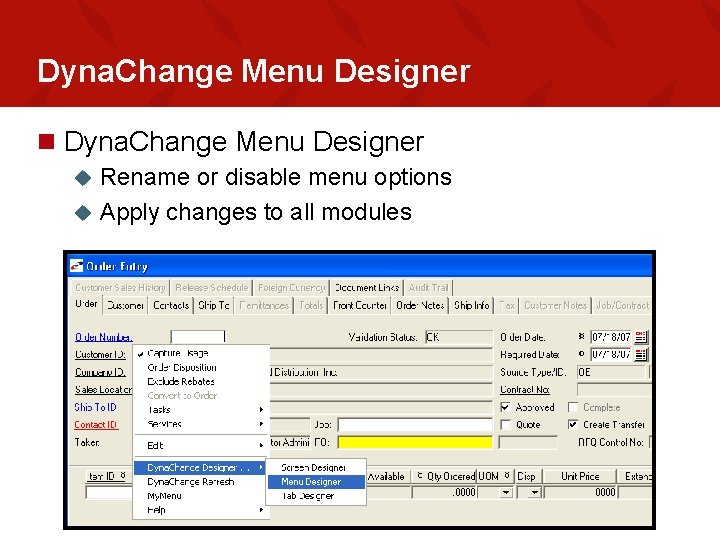
Task: Click the Ship To ID label
Action: 96,407
